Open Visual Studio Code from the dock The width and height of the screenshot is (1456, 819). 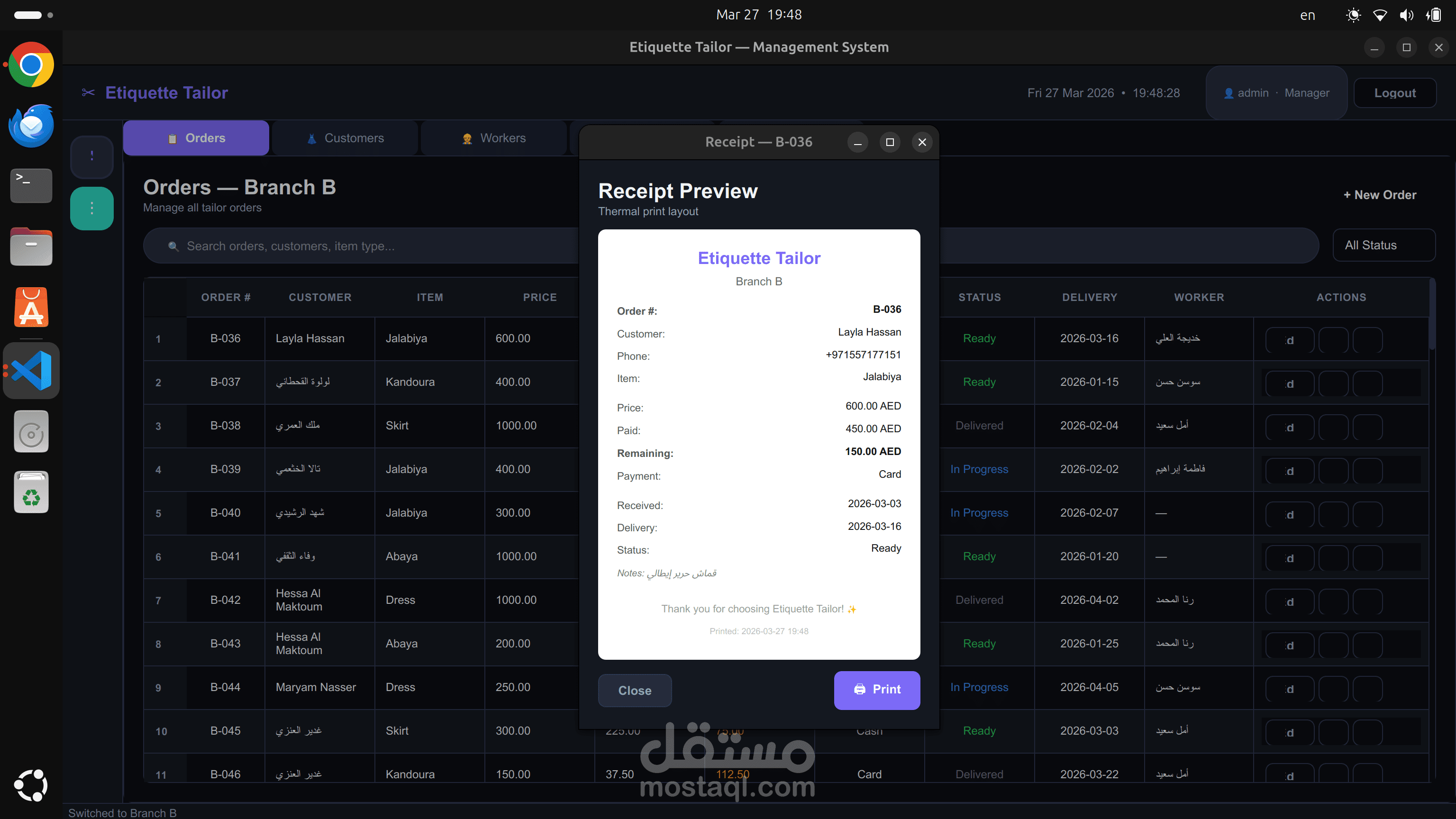point(31,370)
